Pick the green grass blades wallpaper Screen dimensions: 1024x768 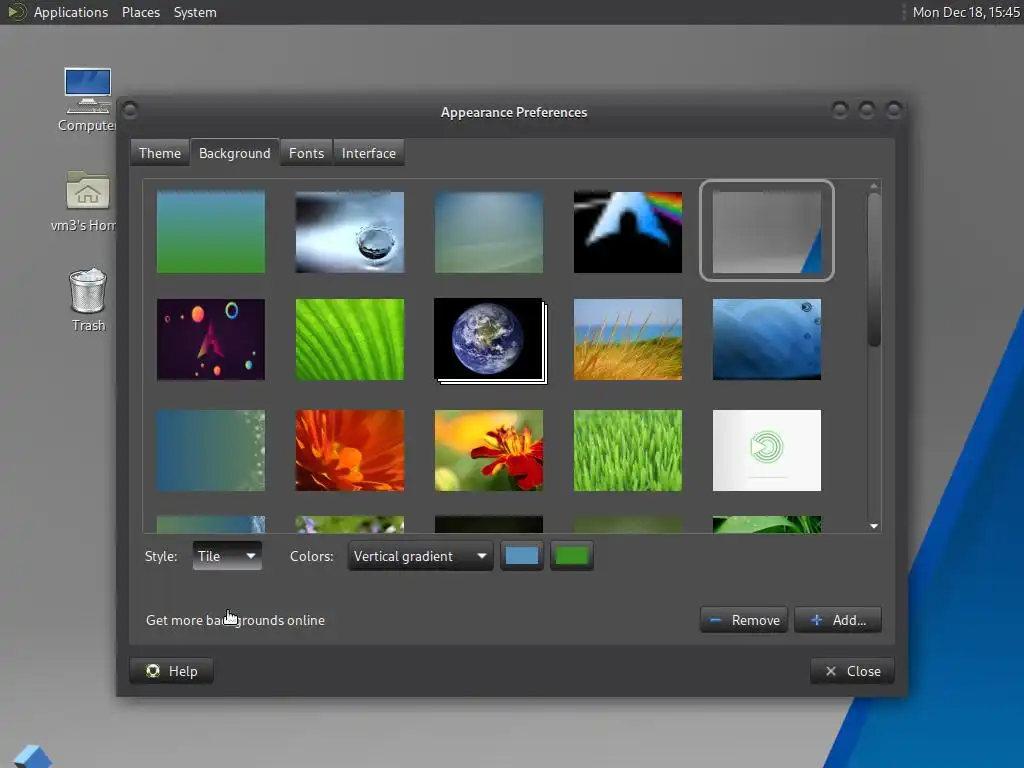[x=628, y=451]
